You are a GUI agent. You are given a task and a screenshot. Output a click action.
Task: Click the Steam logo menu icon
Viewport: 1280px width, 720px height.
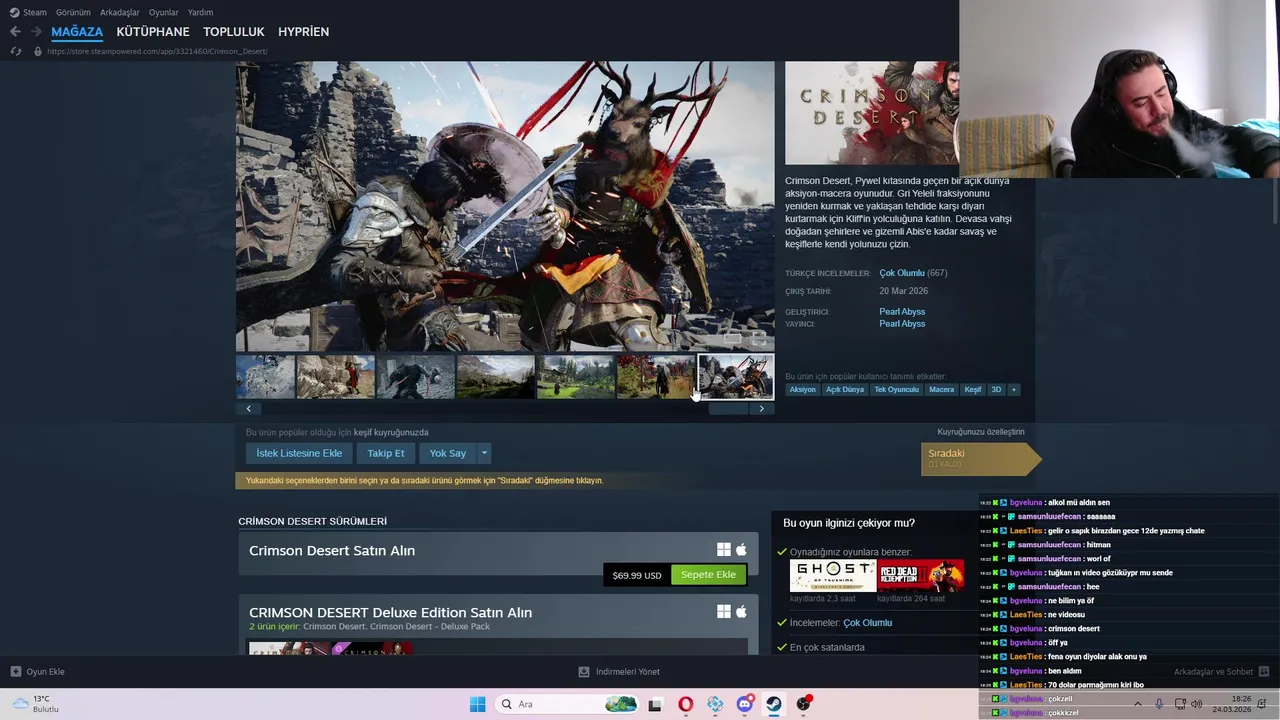click(x=14, y=12)
